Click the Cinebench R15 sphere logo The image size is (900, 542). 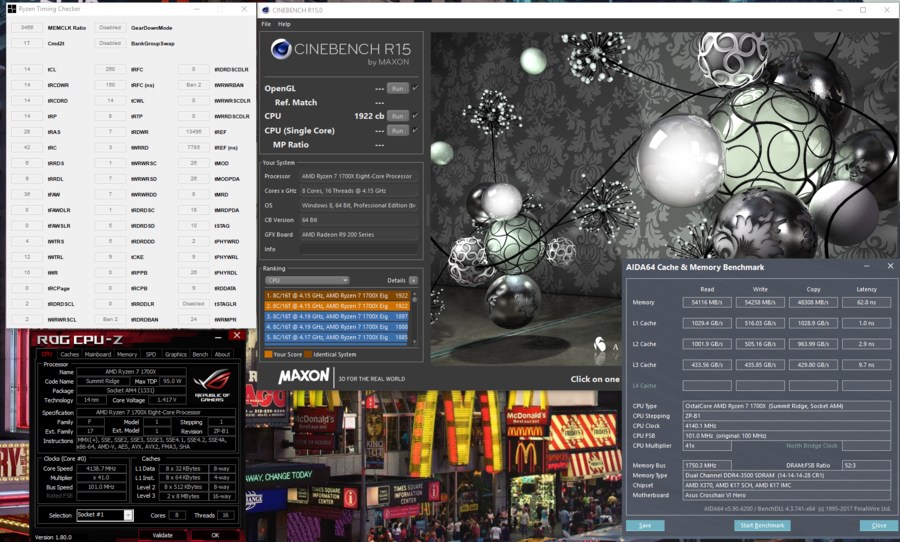click(x=281, y=49)
